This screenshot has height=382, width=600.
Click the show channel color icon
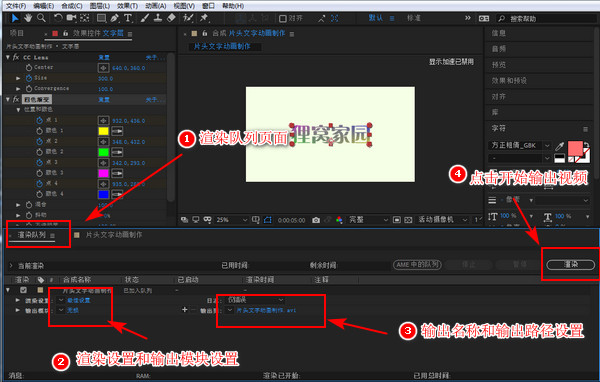point(339,220)
